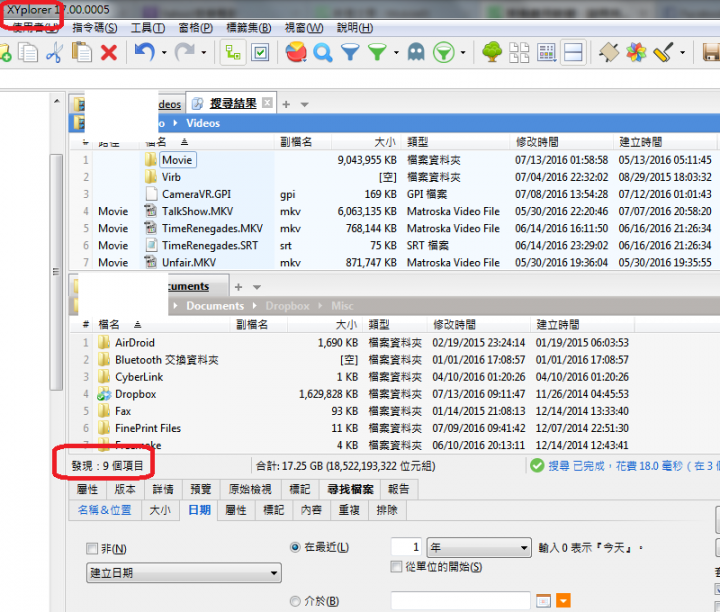Add new tab with plus beside 搜尋結果
The image size is (720, 612).
[x=286, y=105]
